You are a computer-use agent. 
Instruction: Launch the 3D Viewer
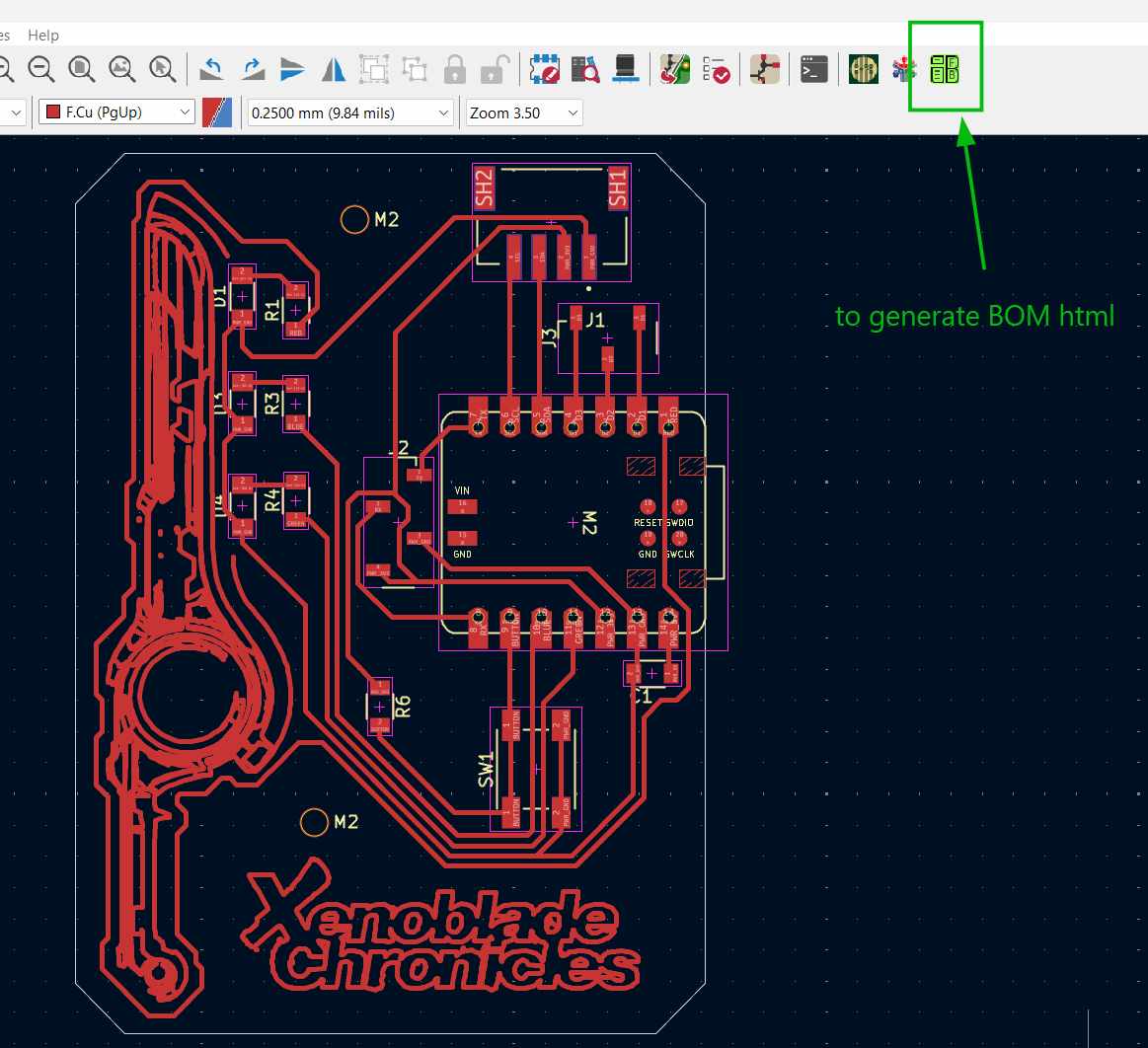tap(625, 69)
